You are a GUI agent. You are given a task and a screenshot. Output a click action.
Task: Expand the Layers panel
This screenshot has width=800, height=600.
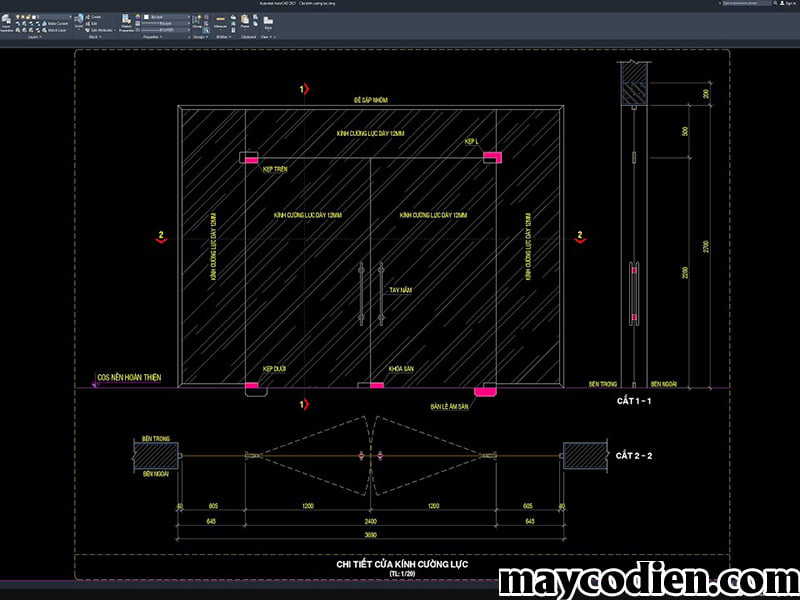[x=34, y=37]
